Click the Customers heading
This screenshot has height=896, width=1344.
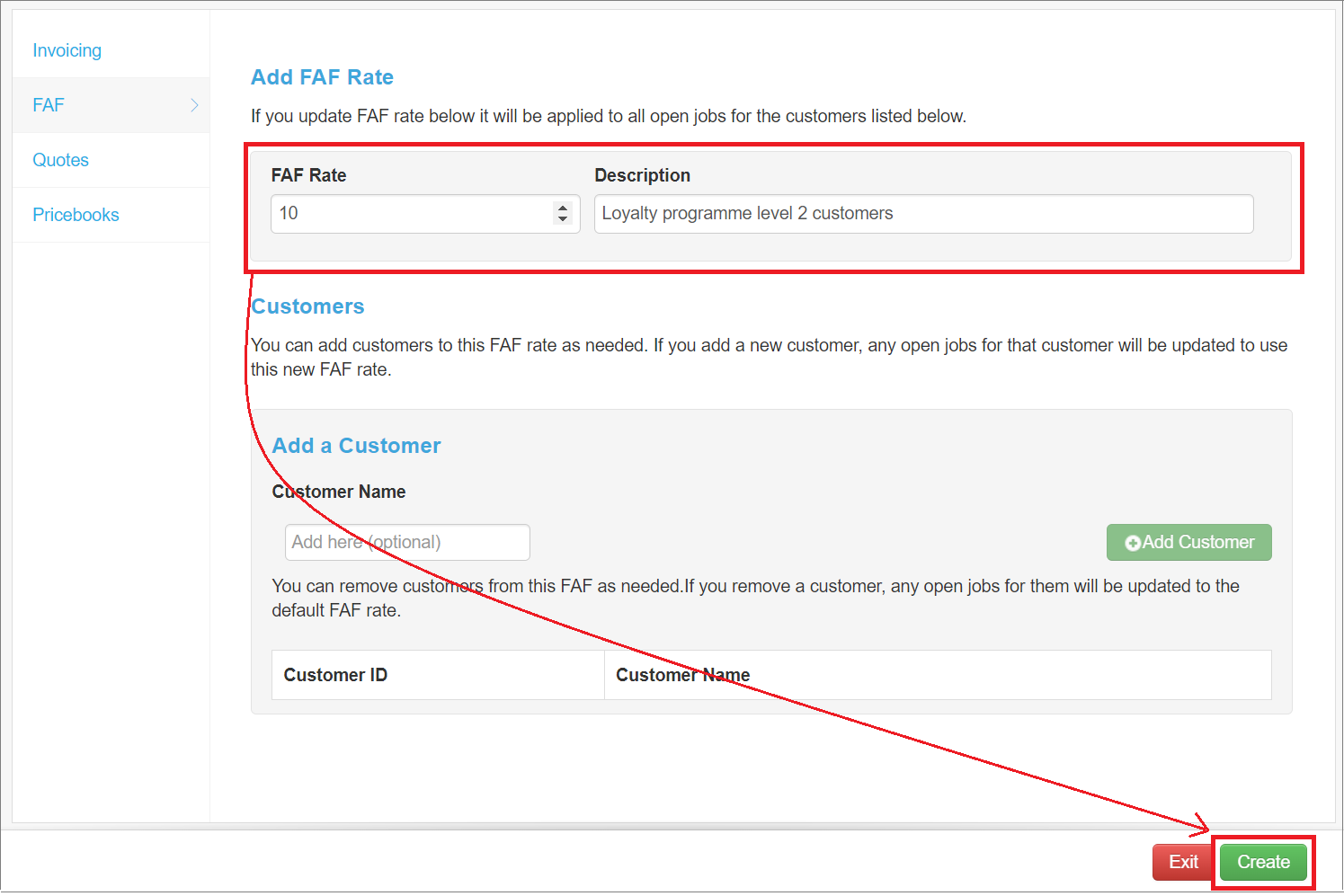pos(307,306)
